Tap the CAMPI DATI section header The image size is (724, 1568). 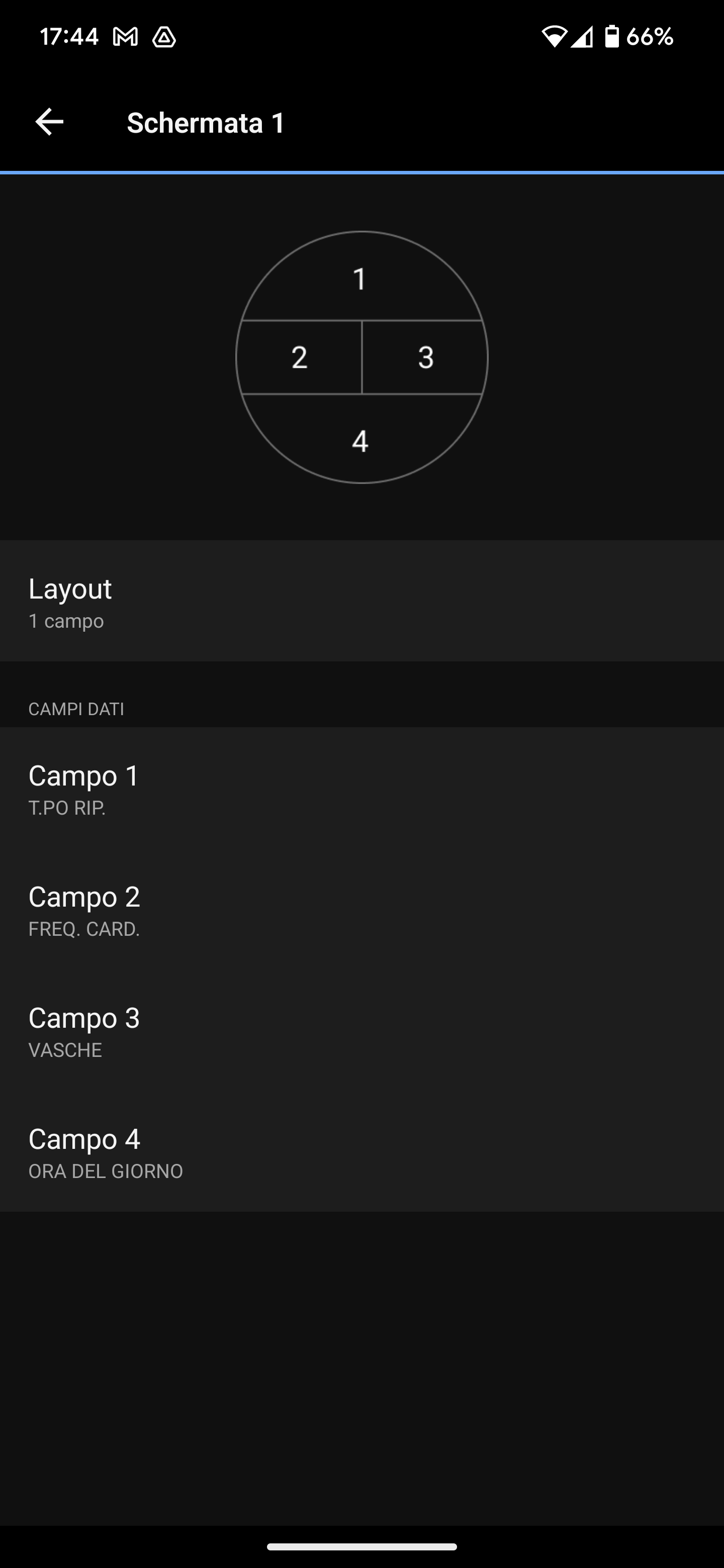pyautogui.click(x=76, y=709)
